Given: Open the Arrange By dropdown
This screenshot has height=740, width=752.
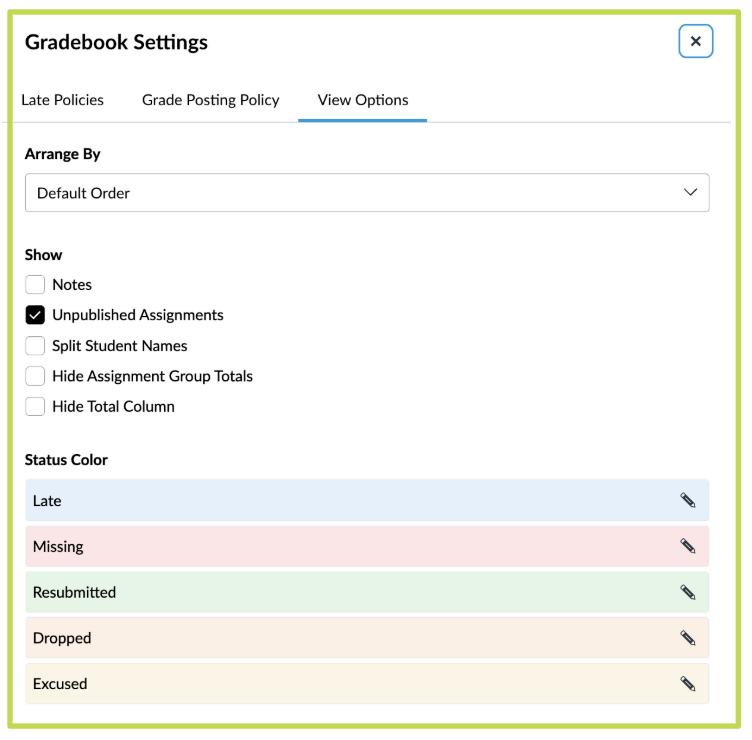Looking at the screenshot, I should [366, 193].
